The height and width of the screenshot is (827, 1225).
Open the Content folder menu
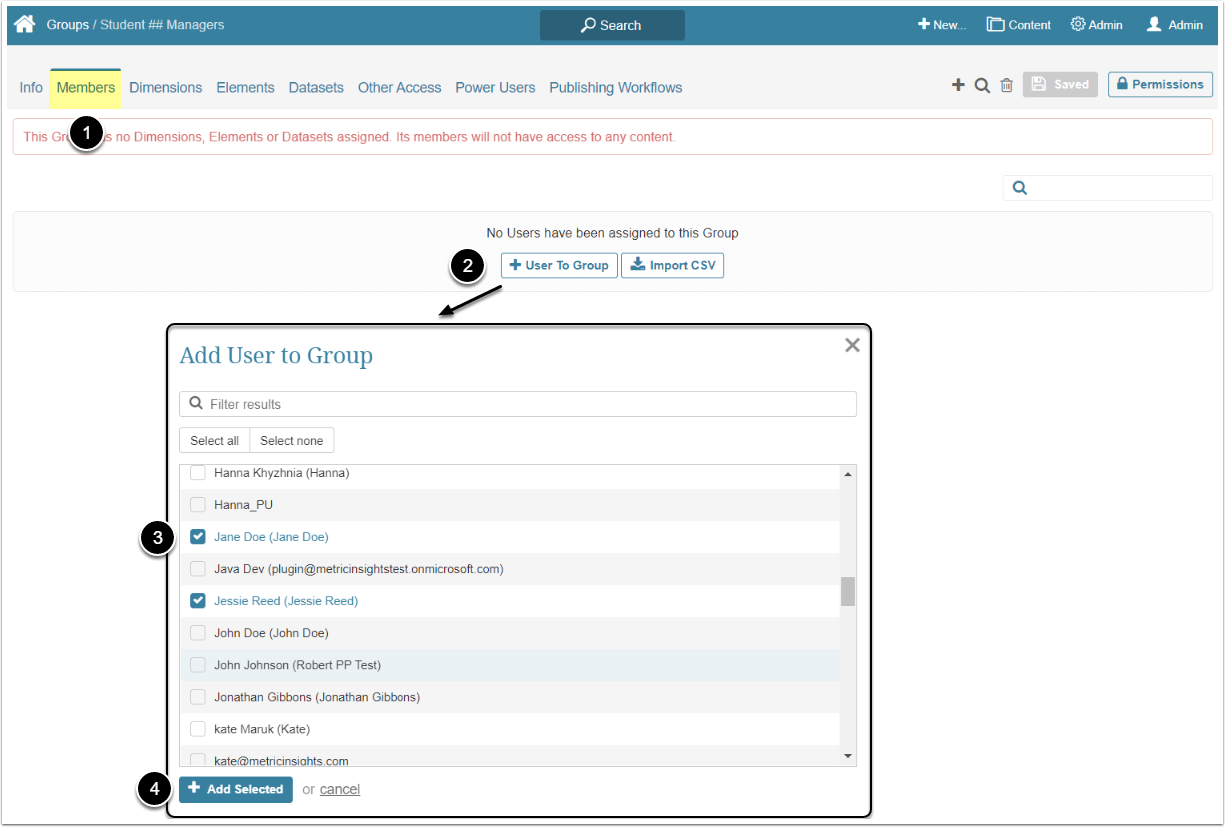click(x=1018, y=25)
